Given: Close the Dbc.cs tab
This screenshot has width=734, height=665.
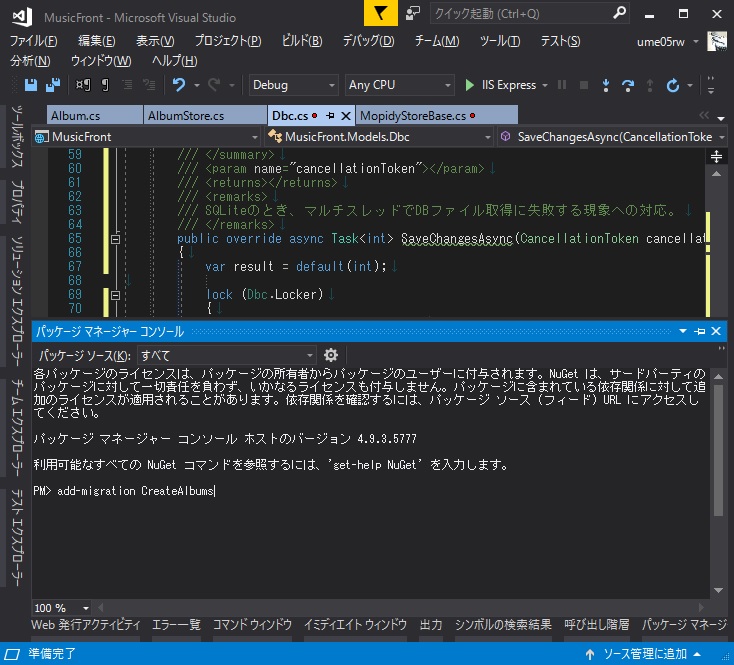Looking at the screenshot, I should pos(346,116).
